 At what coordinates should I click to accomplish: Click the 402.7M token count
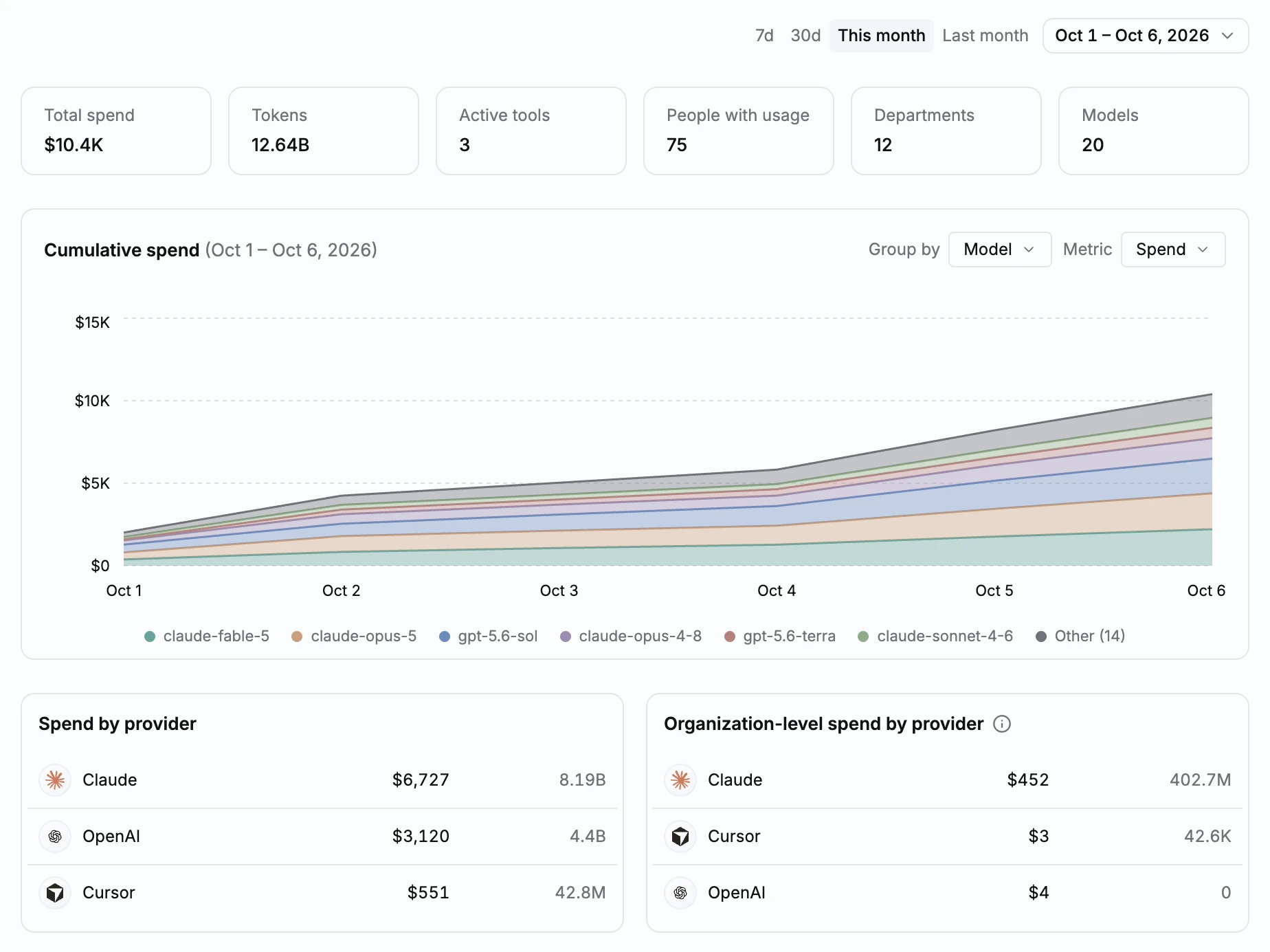(x=1200, y=780)
